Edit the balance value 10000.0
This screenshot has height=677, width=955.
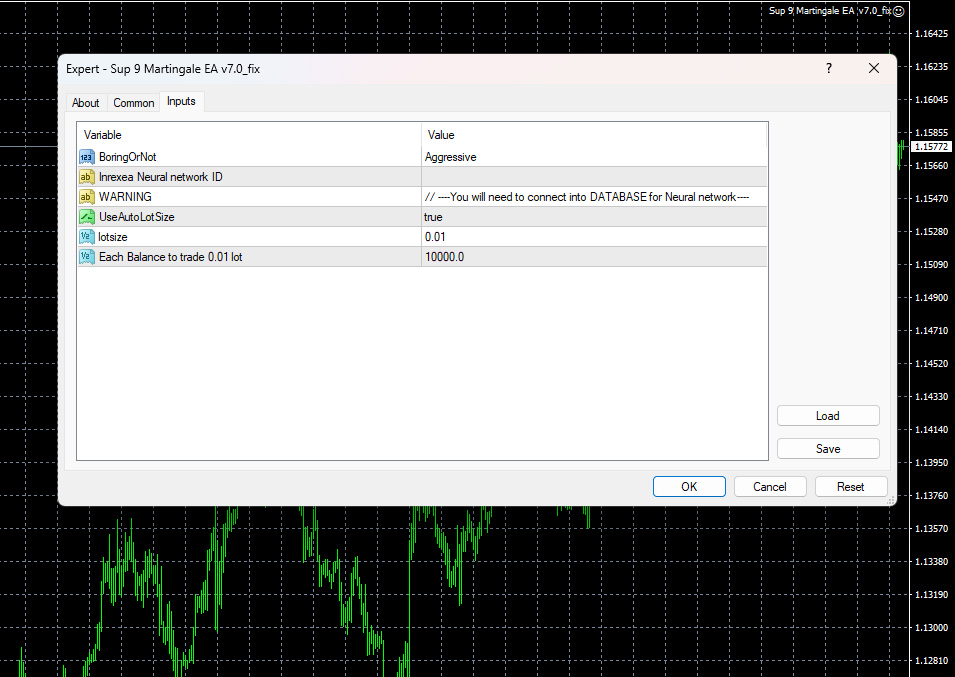(x=594, y=257)
